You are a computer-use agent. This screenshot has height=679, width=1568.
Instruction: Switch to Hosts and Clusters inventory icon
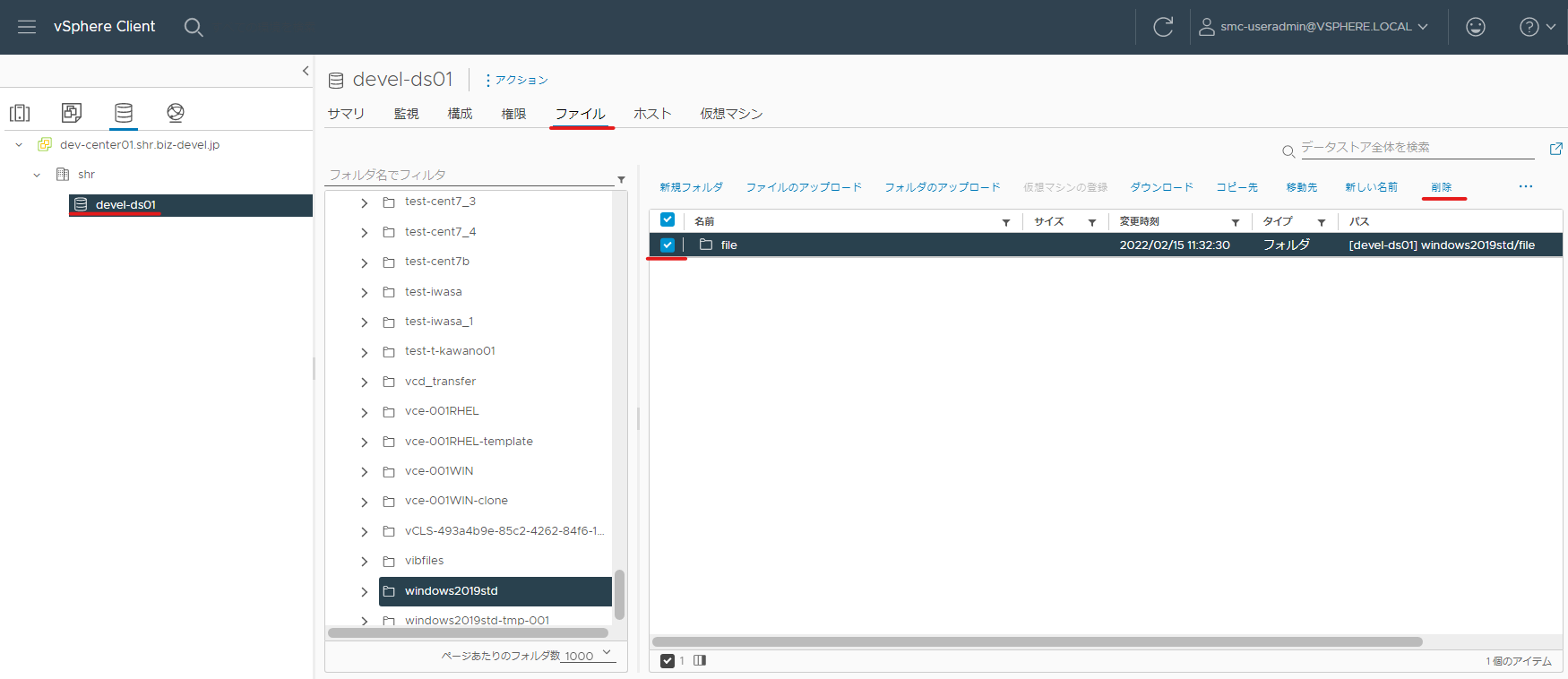coord(20,113)
